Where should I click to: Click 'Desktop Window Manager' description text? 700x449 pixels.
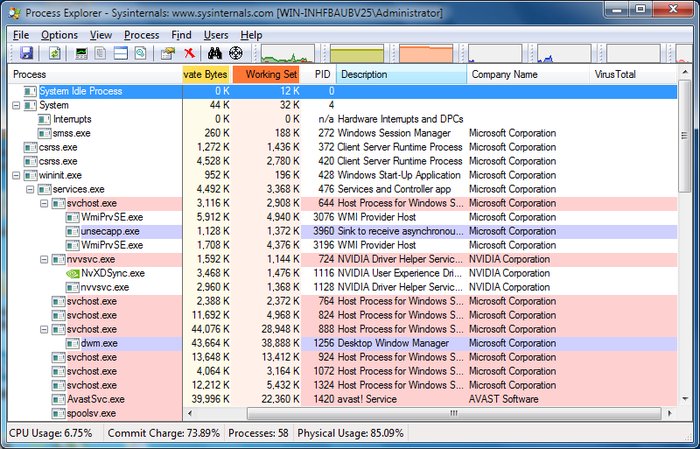click(393, 343)
